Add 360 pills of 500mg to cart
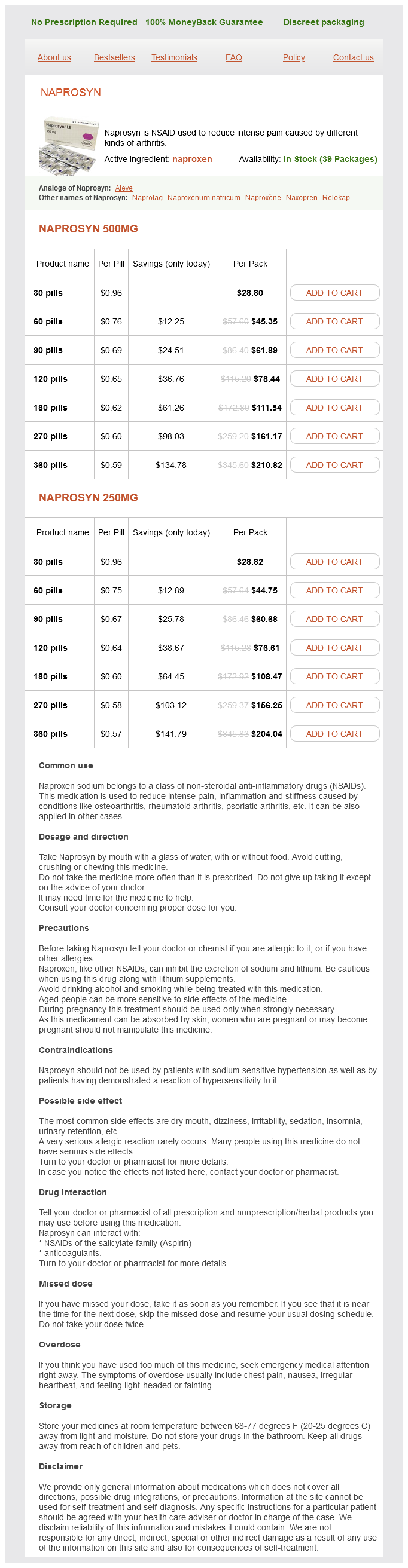The image size is (408, 1568). coord(334,465)
